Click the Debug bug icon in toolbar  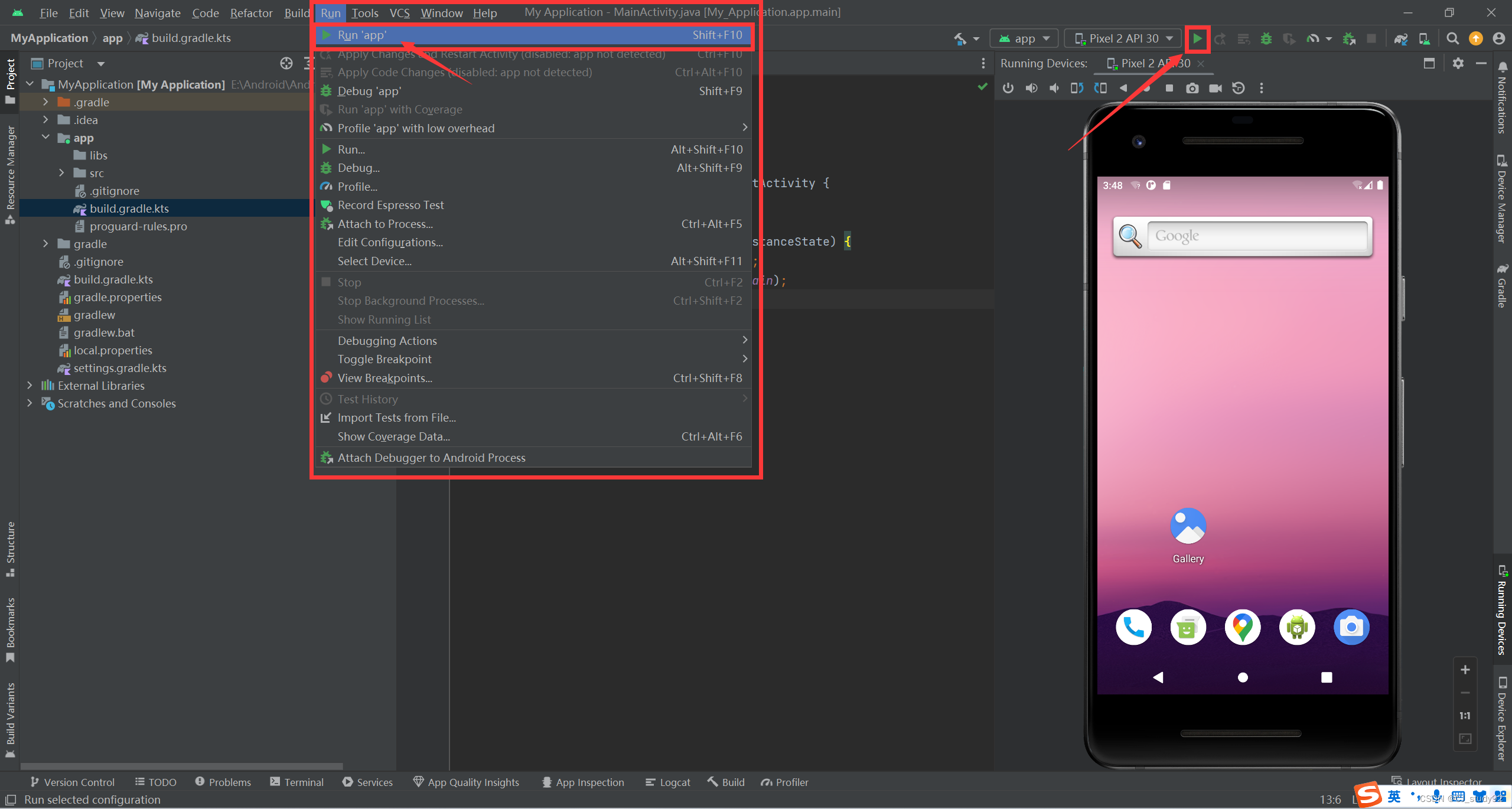(x=1266, y=39)
